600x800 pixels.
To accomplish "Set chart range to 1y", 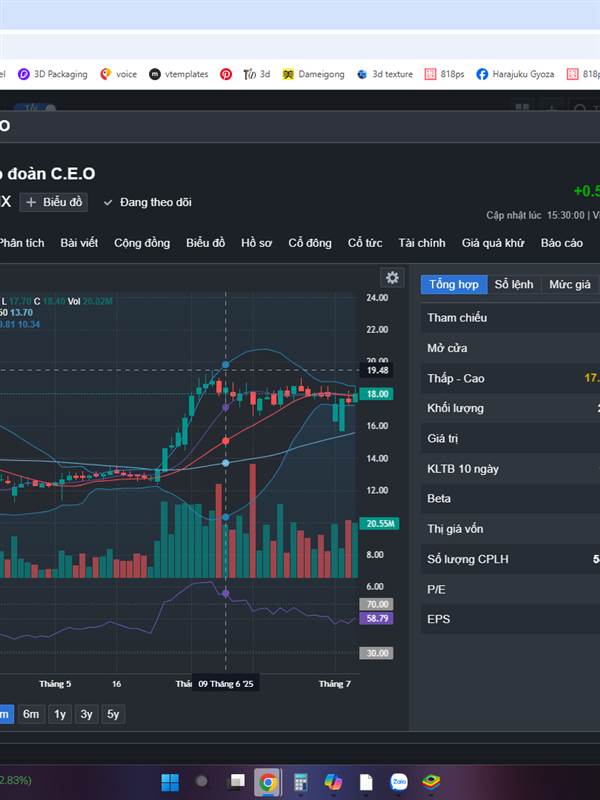I will tap(60, 714).
